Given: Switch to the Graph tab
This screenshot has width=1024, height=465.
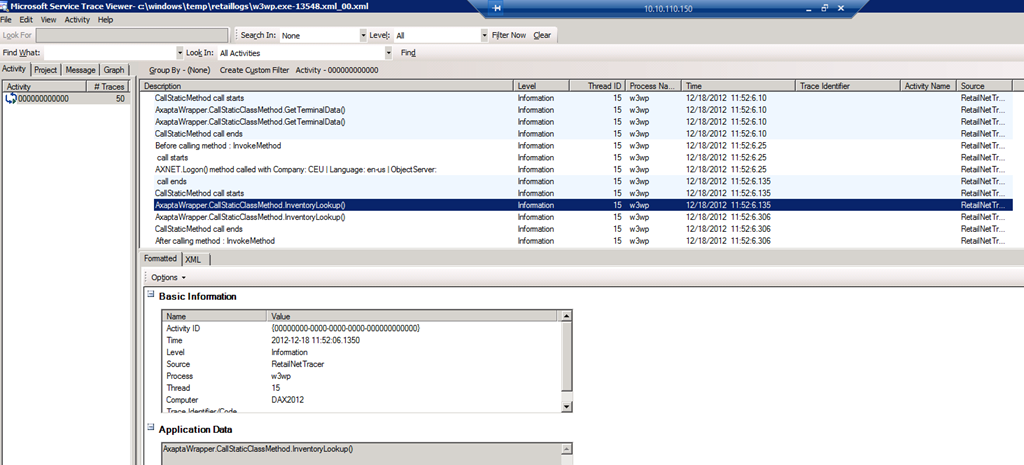Looking at the screenshot, I should [x=114, y=70].
